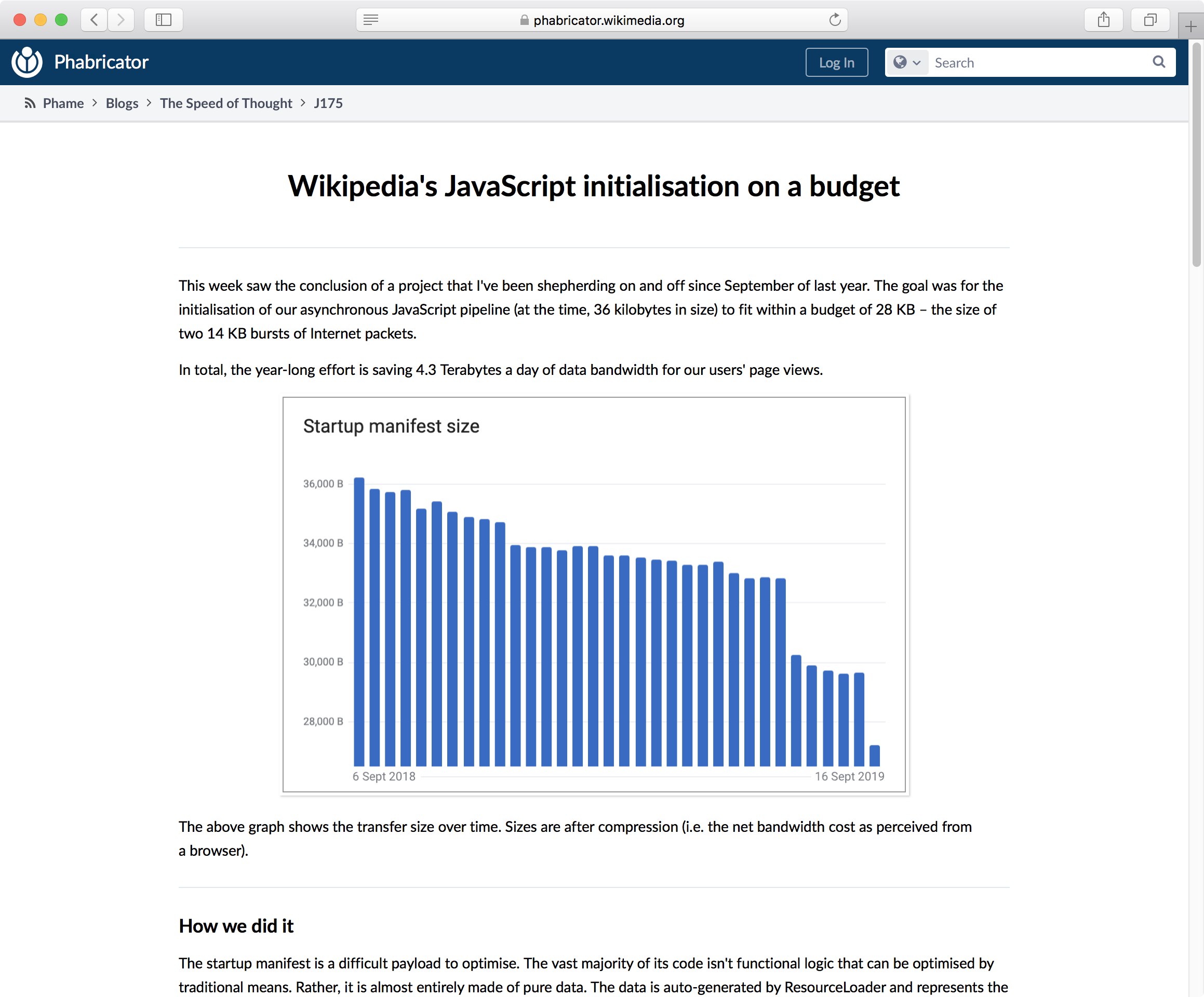Click the Phabricator home title text

pyautogui.click(x=101, y=62)
